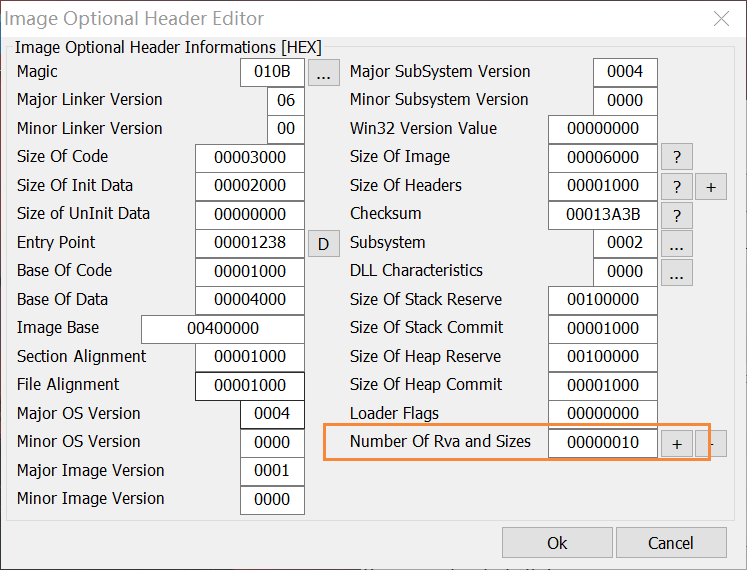Focus the Section Alignment field
Viewport: 747px width, 570px height.
coord(250,357)
